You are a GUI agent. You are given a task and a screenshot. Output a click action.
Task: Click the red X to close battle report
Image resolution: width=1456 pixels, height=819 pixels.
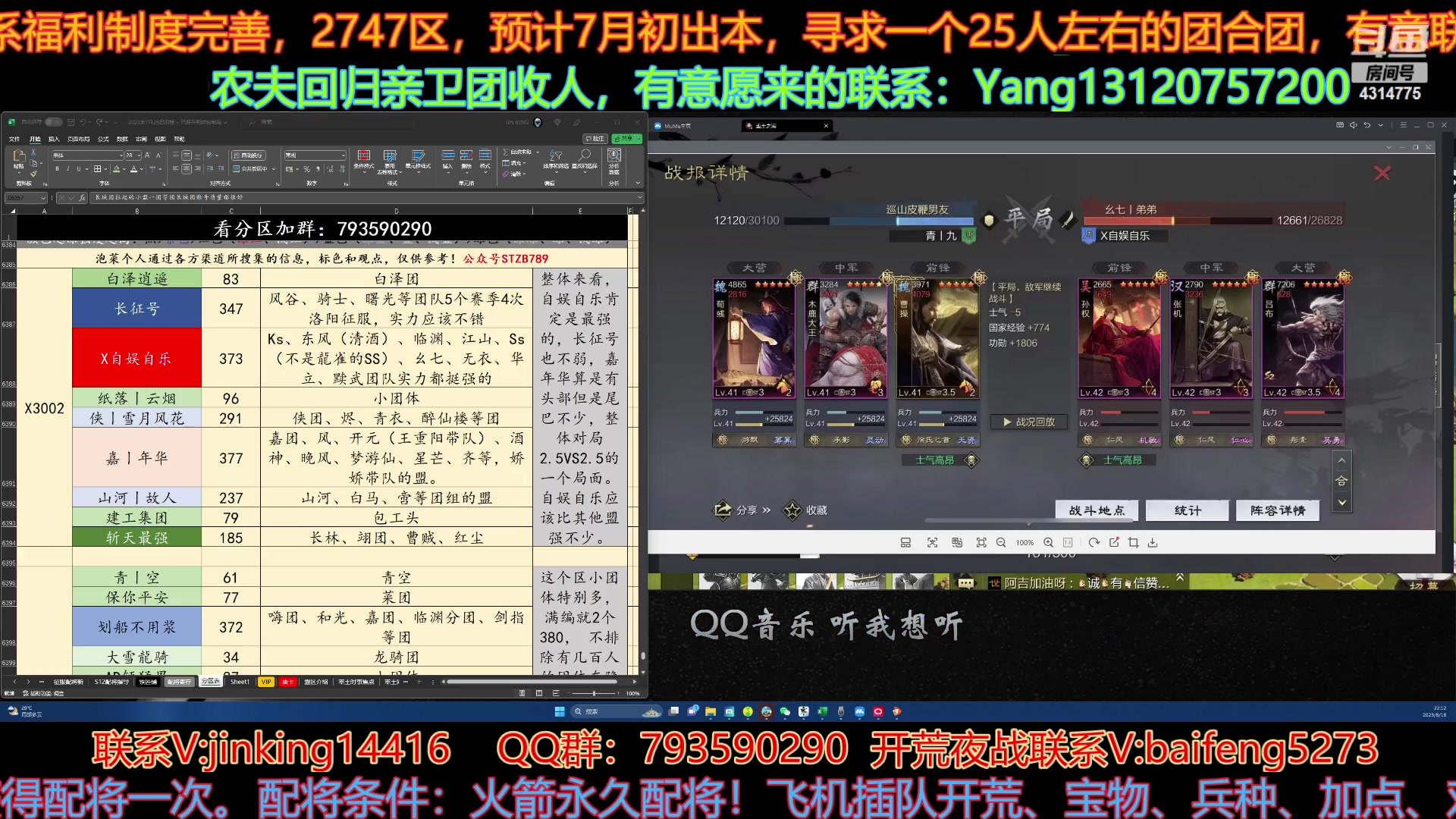(x=1382, y=173)
